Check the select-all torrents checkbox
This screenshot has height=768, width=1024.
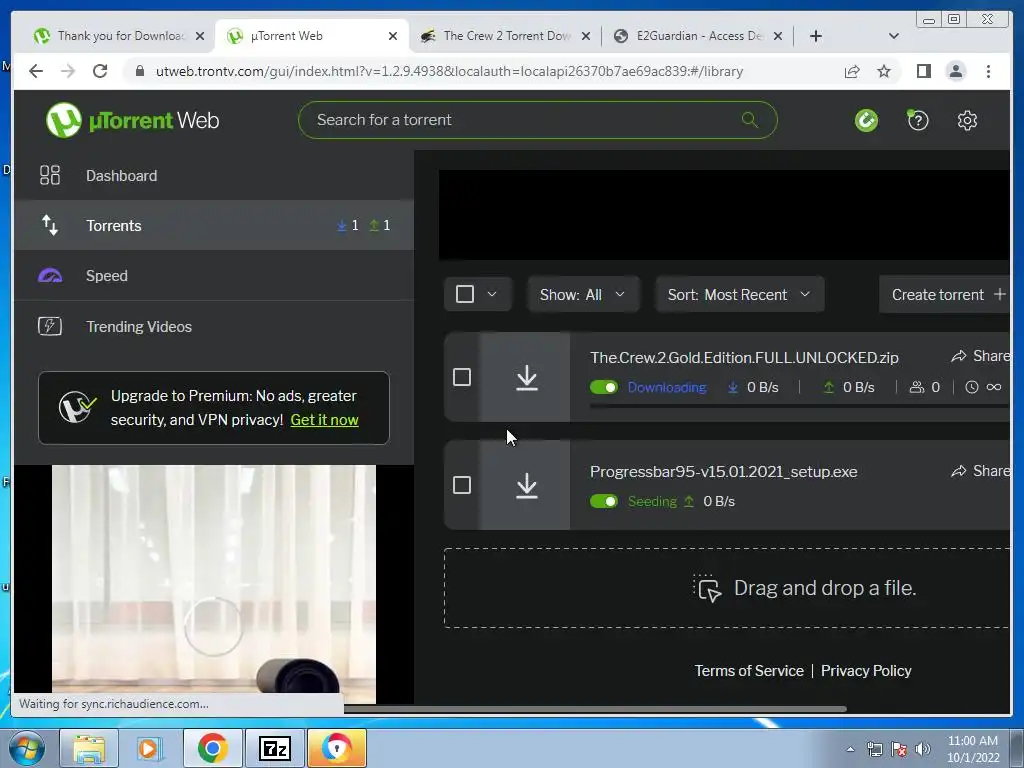(x=465, y=295)
